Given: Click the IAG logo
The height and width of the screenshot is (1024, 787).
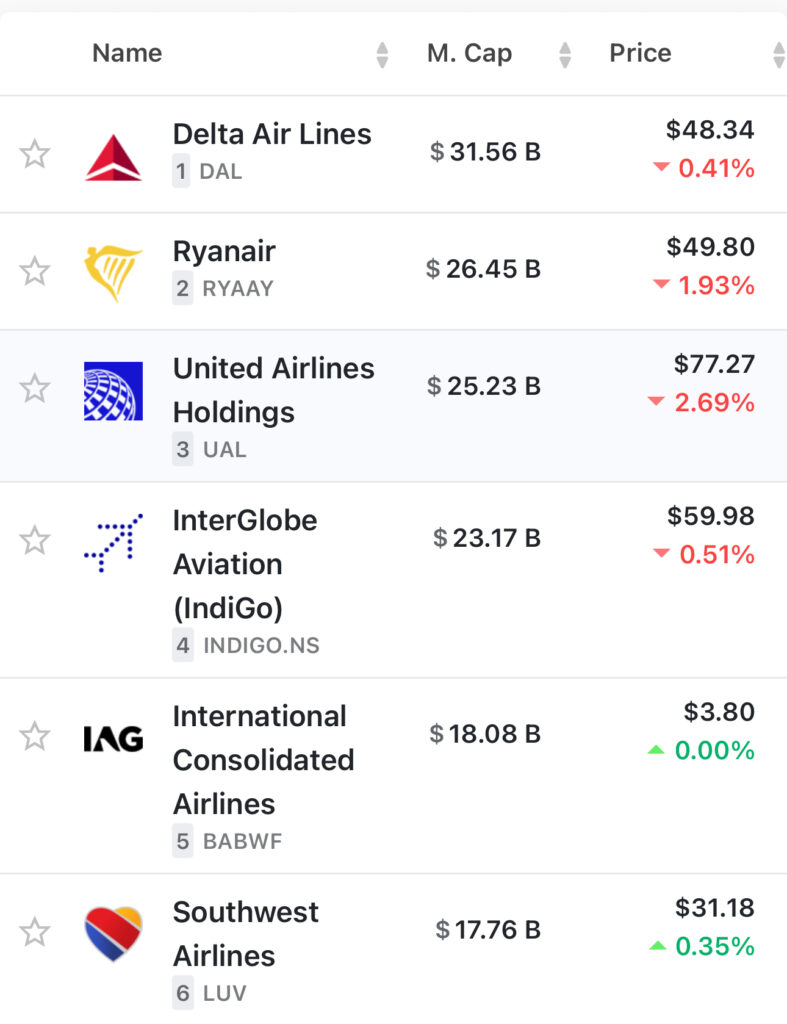Looking at the screenshot, I should (x=113, y=739).
